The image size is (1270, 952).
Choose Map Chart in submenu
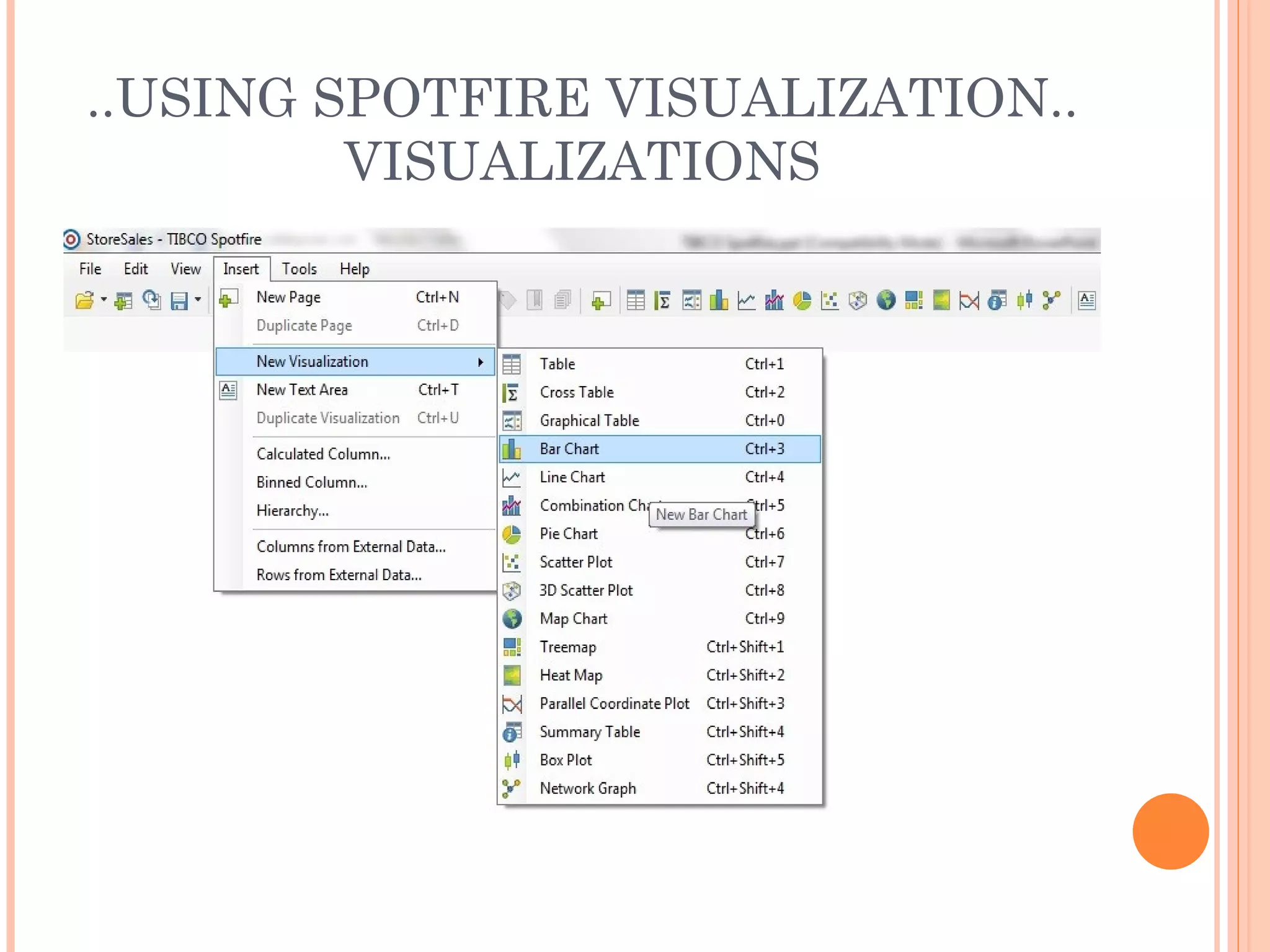[x=660, y=619]
